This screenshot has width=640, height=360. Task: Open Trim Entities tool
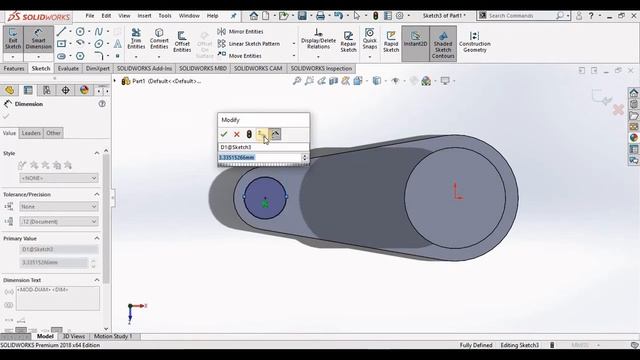[x=136, y=39]
